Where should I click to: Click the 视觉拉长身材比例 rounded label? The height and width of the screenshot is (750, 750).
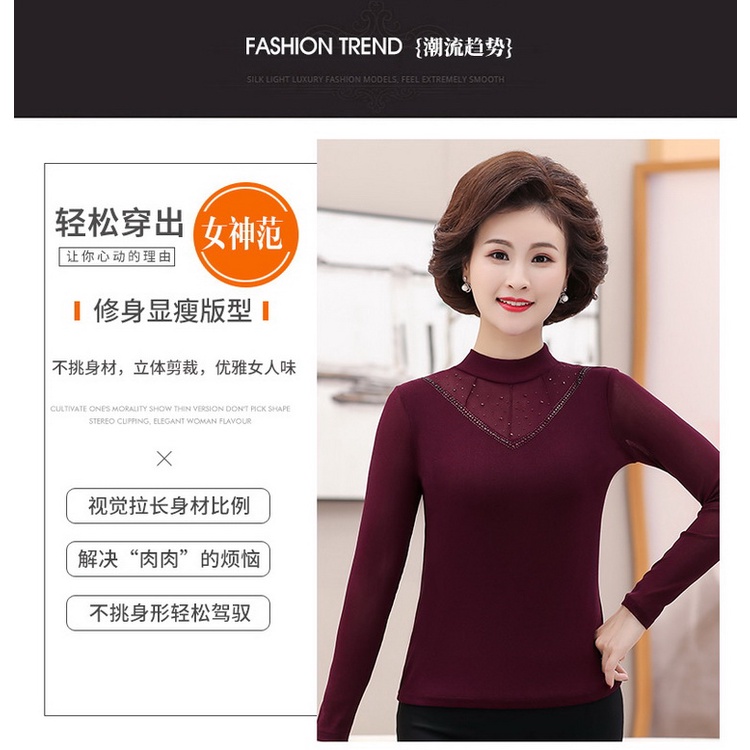pyautogui.click(x=168, y=506)
